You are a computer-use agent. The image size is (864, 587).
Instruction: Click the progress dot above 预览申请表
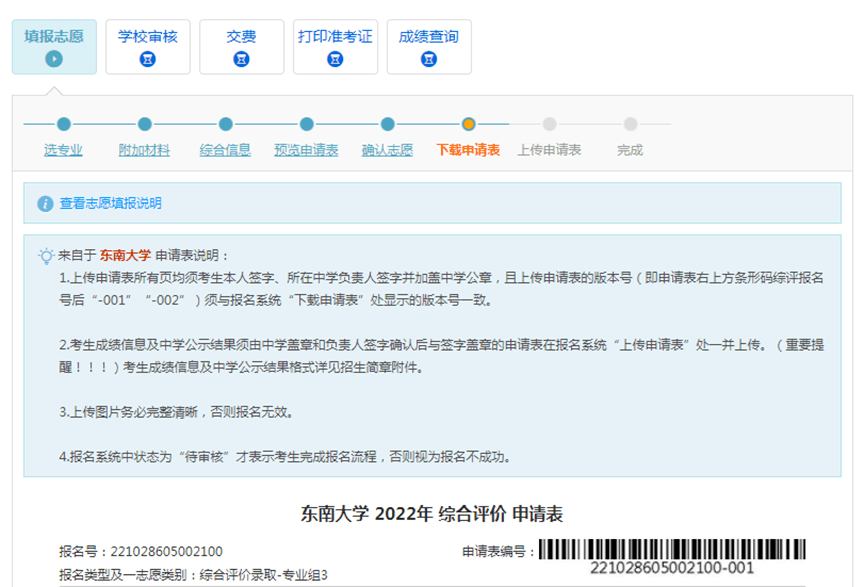(x=307, y=124)
